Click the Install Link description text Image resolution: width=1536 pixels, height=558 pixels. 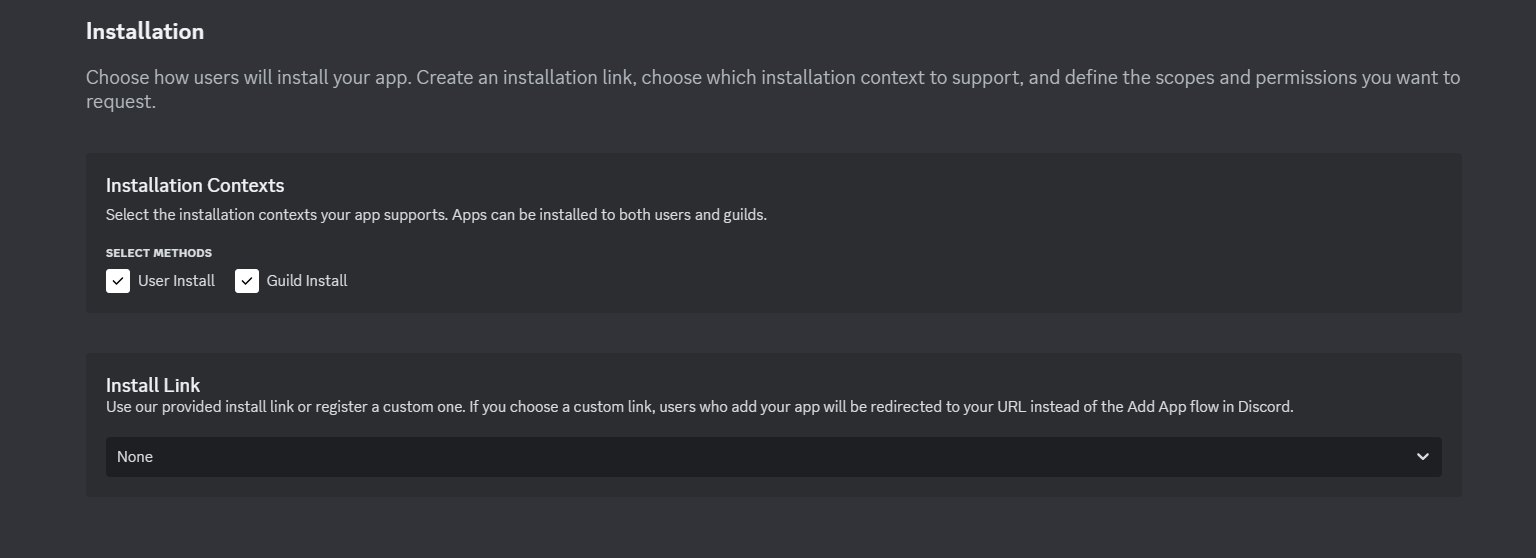tap(699, 407)
